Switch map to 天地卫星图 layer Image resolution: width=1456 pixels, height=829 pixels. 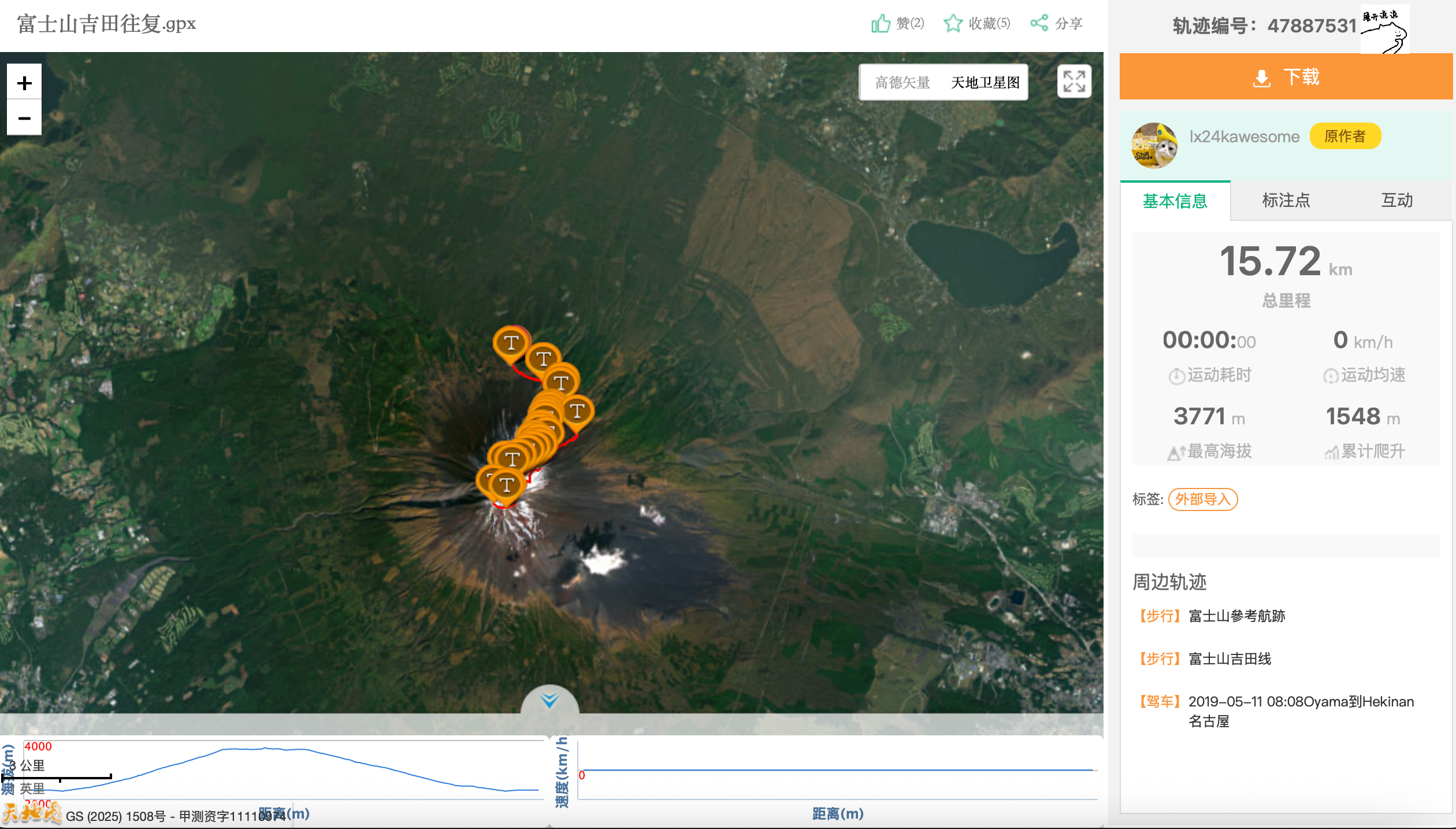pos(985,83)
